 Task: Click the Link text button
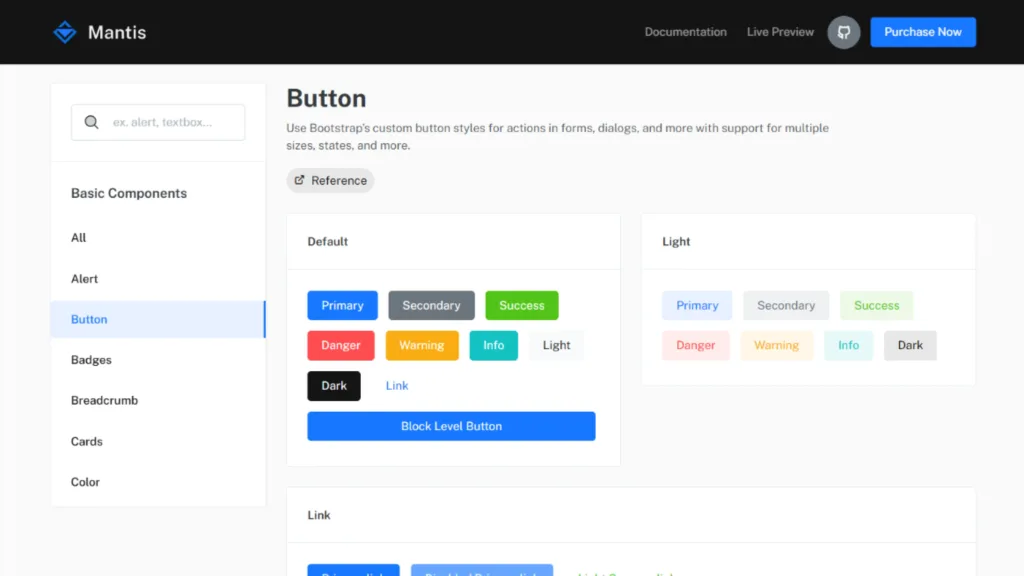[396, 385]
